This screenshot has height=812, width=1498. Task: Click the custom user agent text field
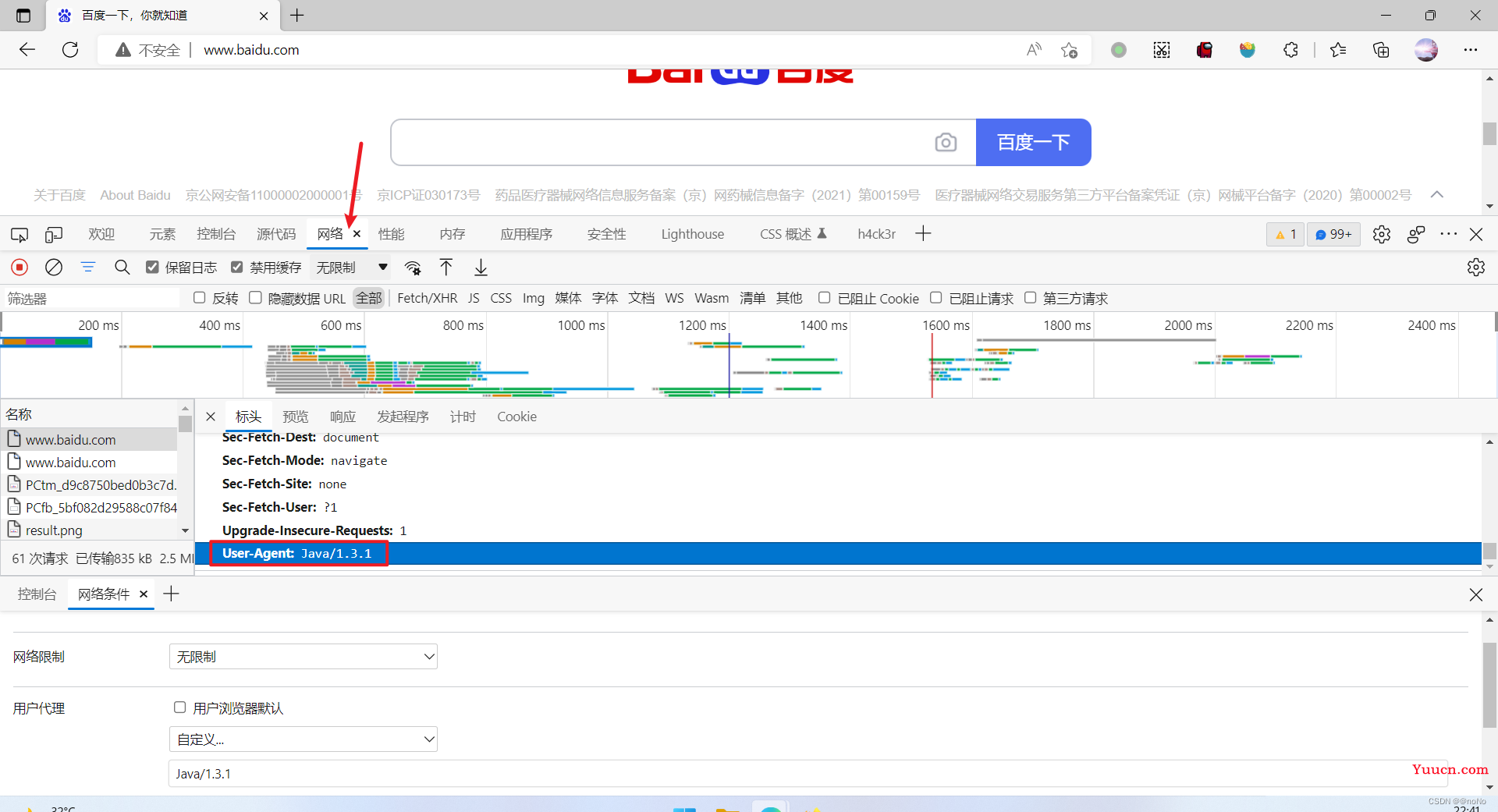pyautogui.click(x=808, y=774)
